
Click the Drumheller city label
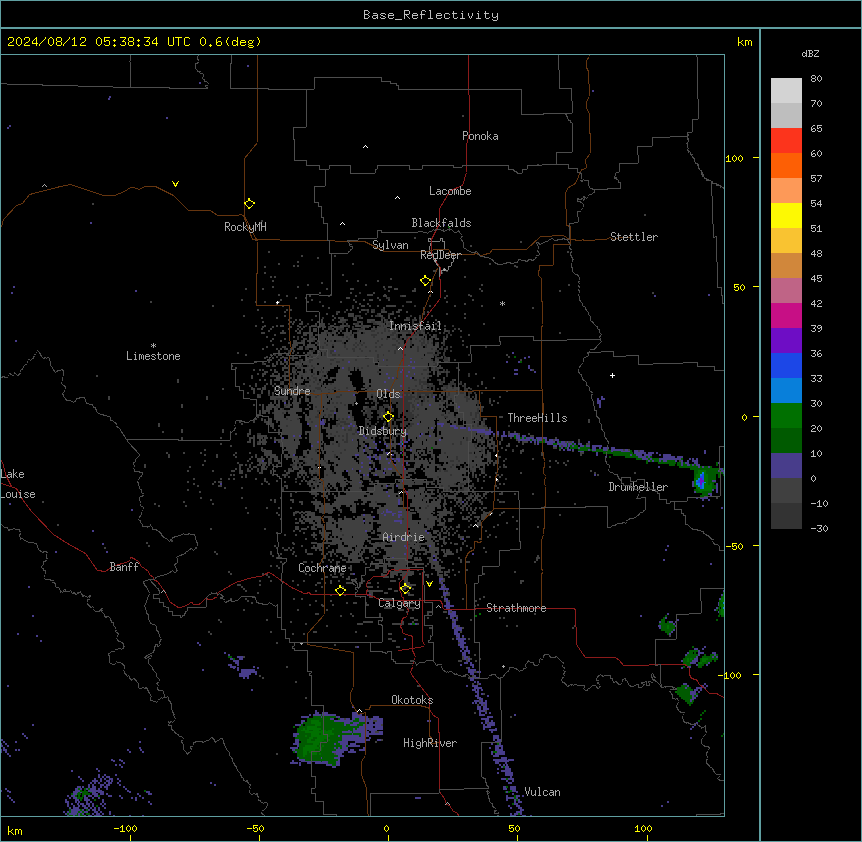pyautogui.click(x=638, y=487)
